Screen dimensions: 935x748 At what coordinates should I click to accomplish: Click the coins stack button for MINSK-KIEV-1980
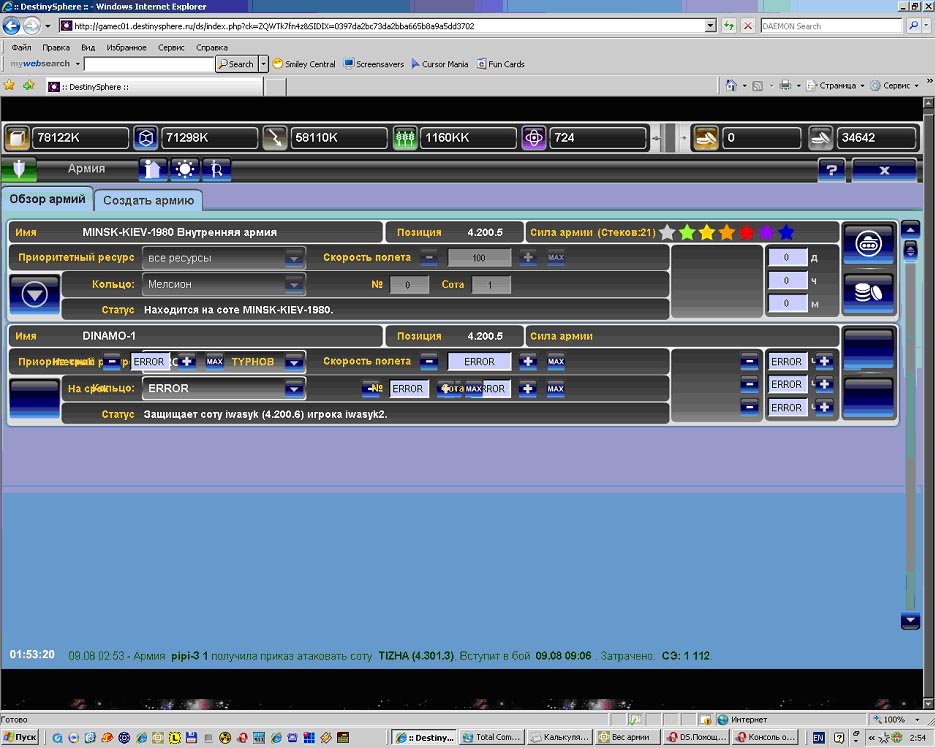coord(868,292)
